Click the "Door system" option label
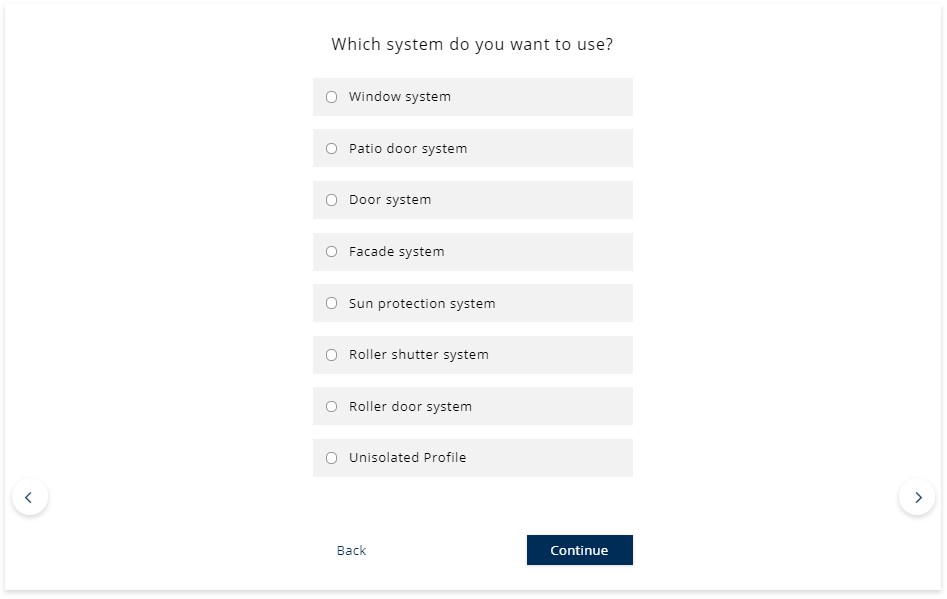The height and width of the screenshot is (599, 947). (x=390, y=200)
